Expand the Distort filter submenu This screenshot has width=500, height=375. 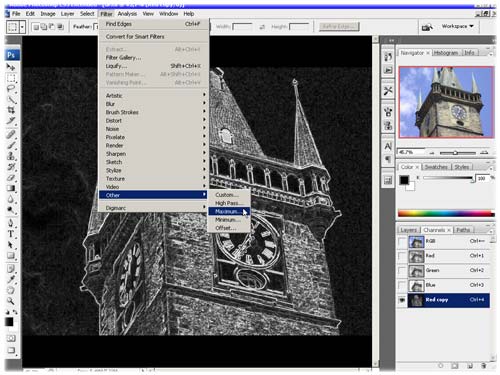coord(154,121)
